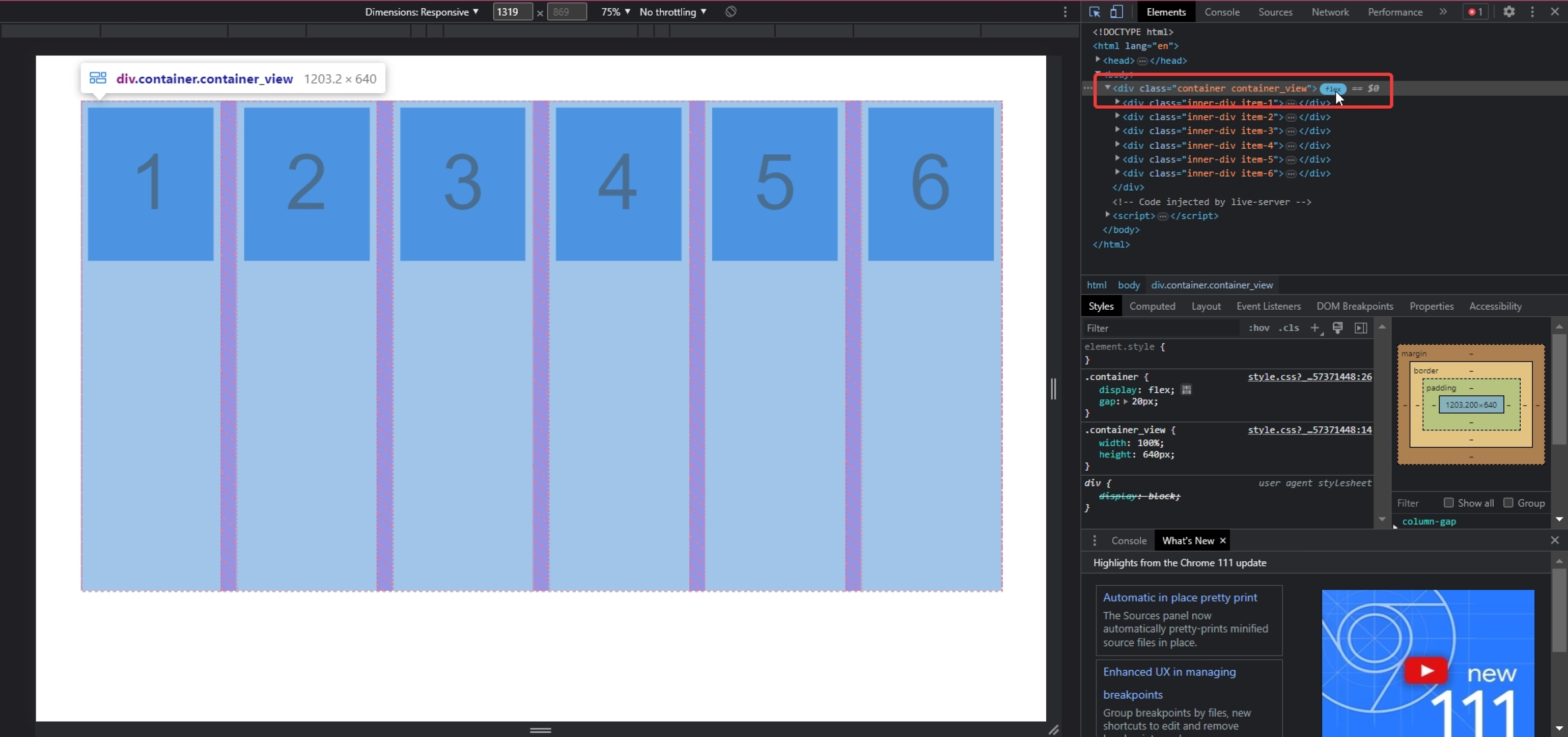Viewport: 1568px width, 737px height.
Task: Switch to the drawer Console tab
Action: coord(1129,540)
